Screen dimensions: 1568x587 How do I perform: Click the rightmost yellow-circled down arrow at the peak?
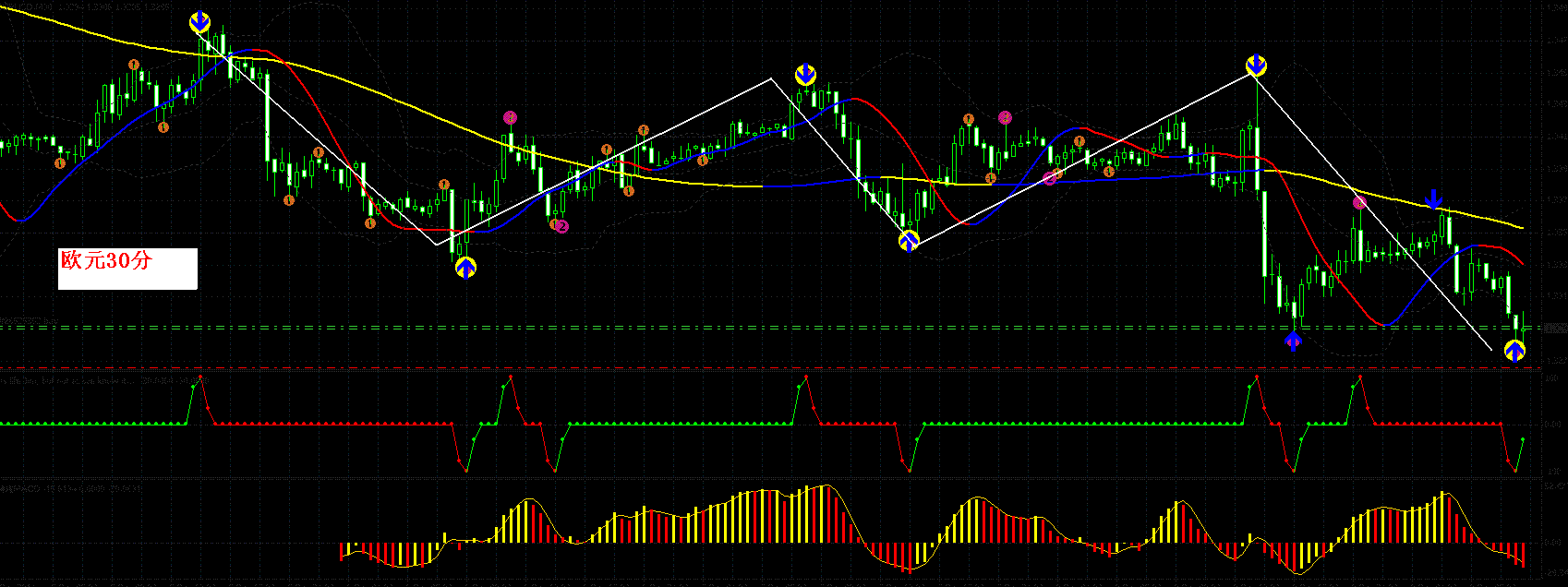1256,66
